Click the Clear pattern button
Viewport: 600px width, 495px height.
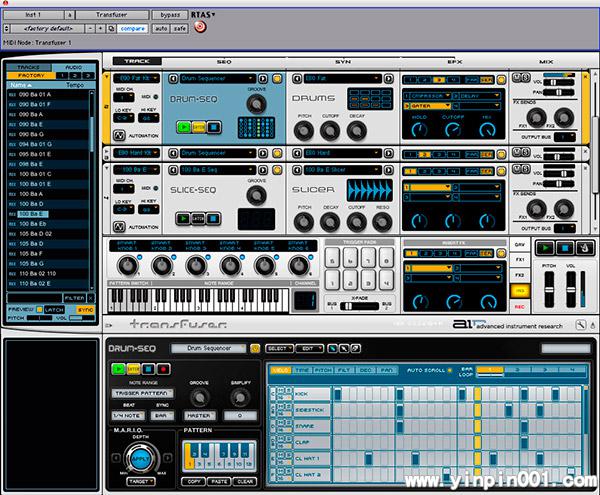pos(245,481)
